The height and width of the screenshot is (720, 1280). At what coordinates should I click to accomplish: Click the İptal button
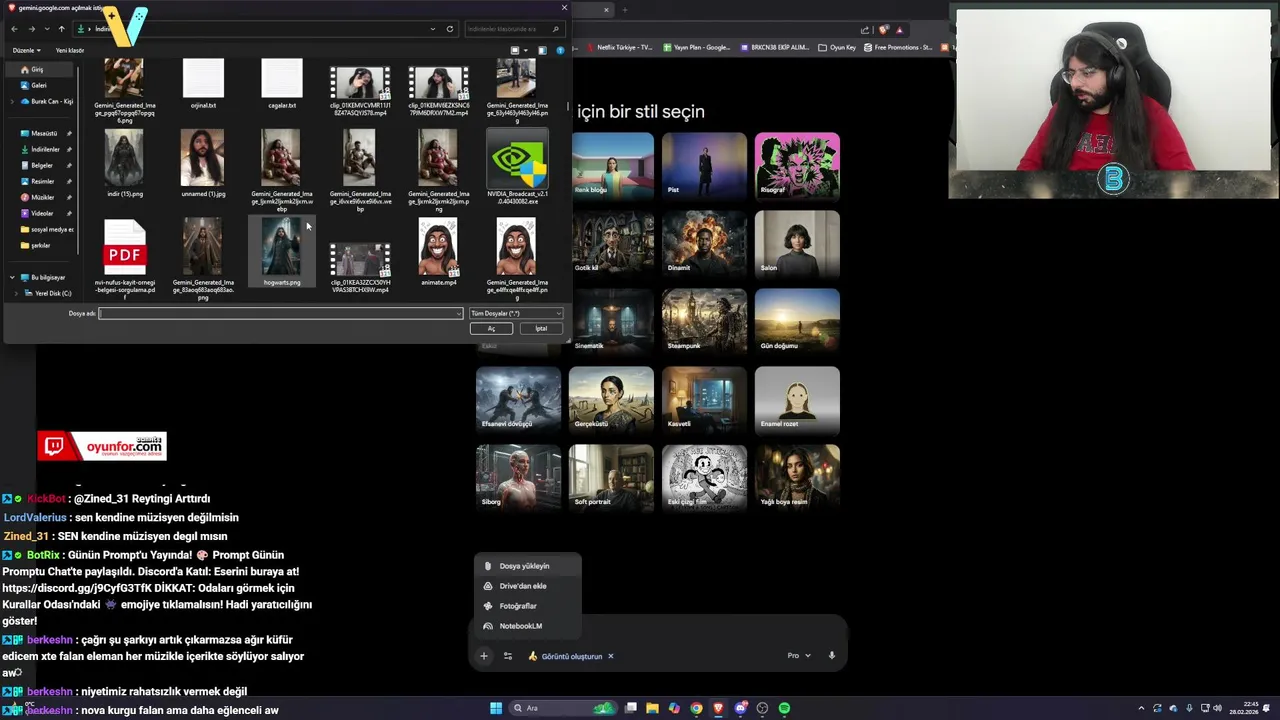541,328
